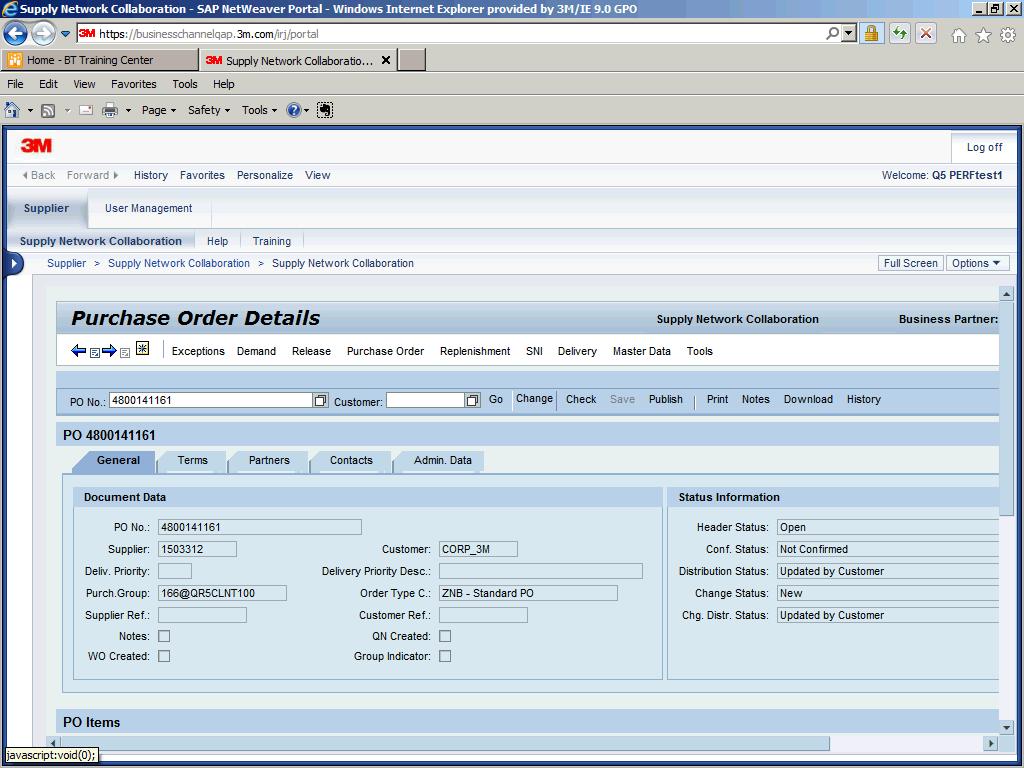The width and height of the screenshot is (1024, 768).
Task: Click the 3M logo in portal header
Action: click(37, 145)
